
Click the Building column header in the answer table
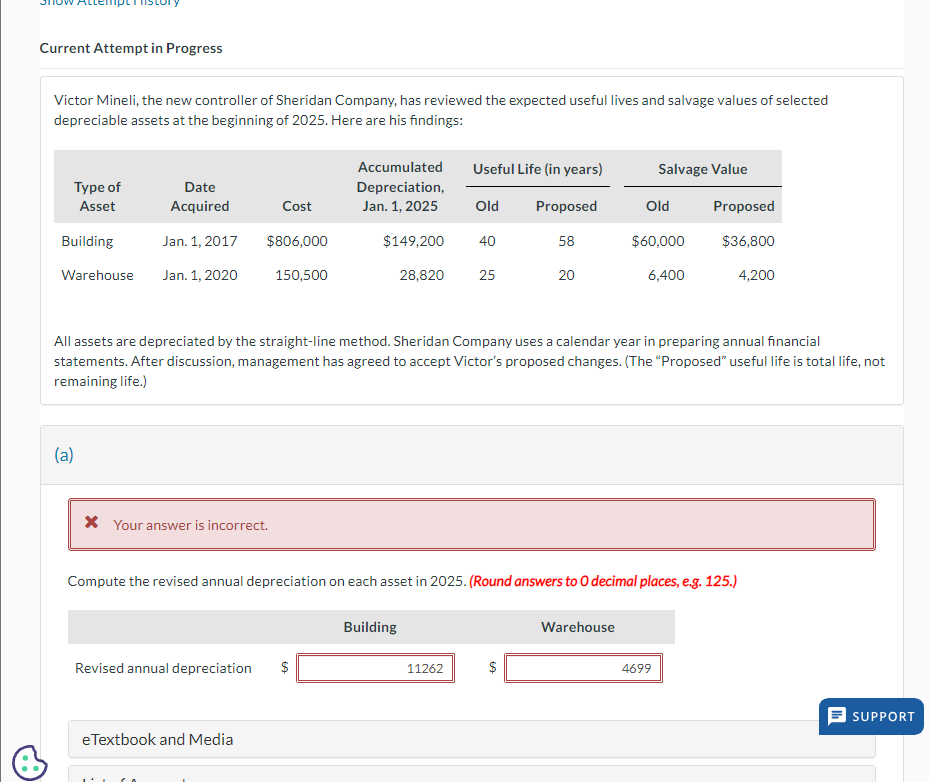point(370,627)
